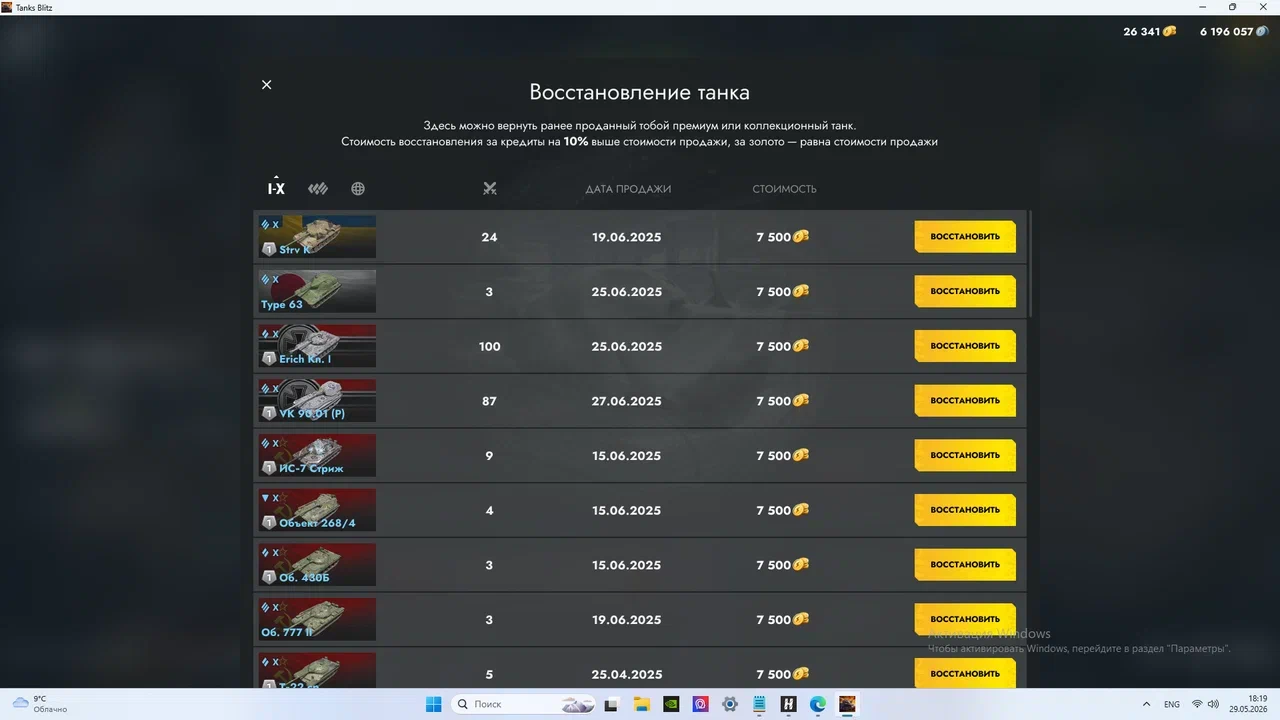Restore the Erich Kn. I tank
Image resolution: width=1280 pixels, height=720 pixels.
coord(965,346)
